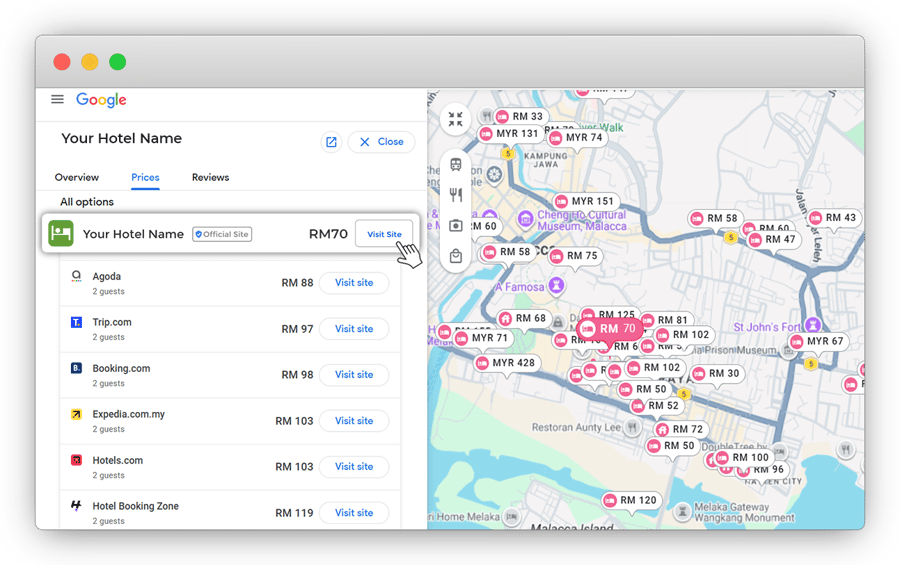Click the green hotel bed icon
Screen dimensions: 900x565
coord(61,234)
